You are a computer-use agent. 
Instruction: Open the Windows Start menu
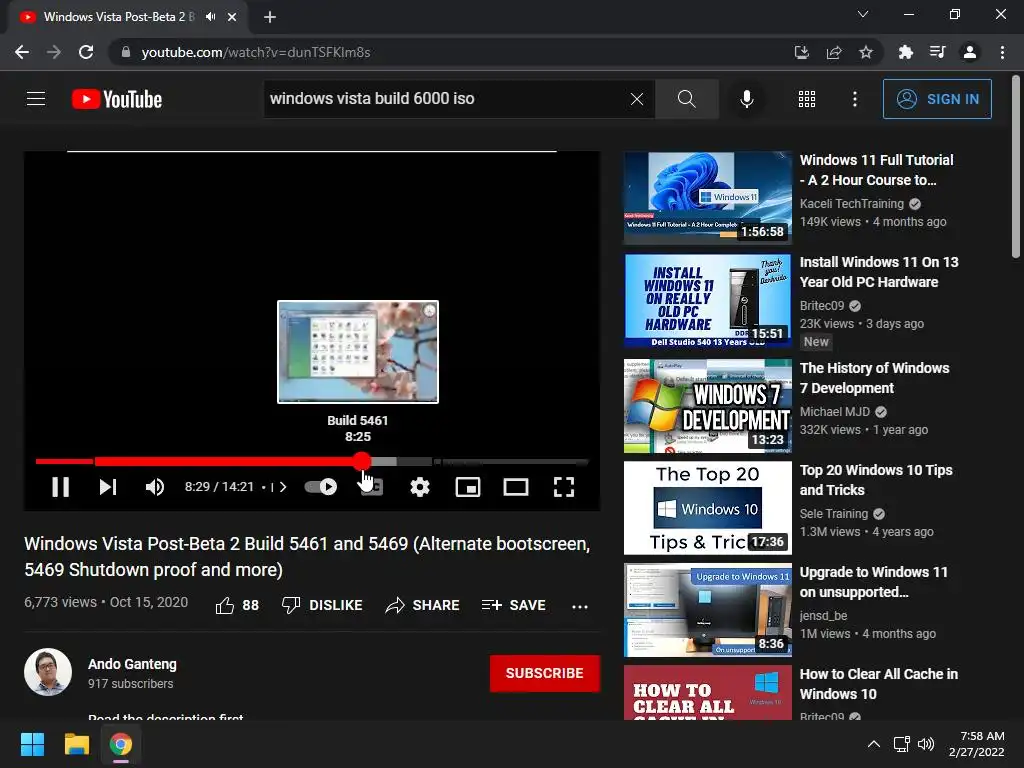(32, 744)
